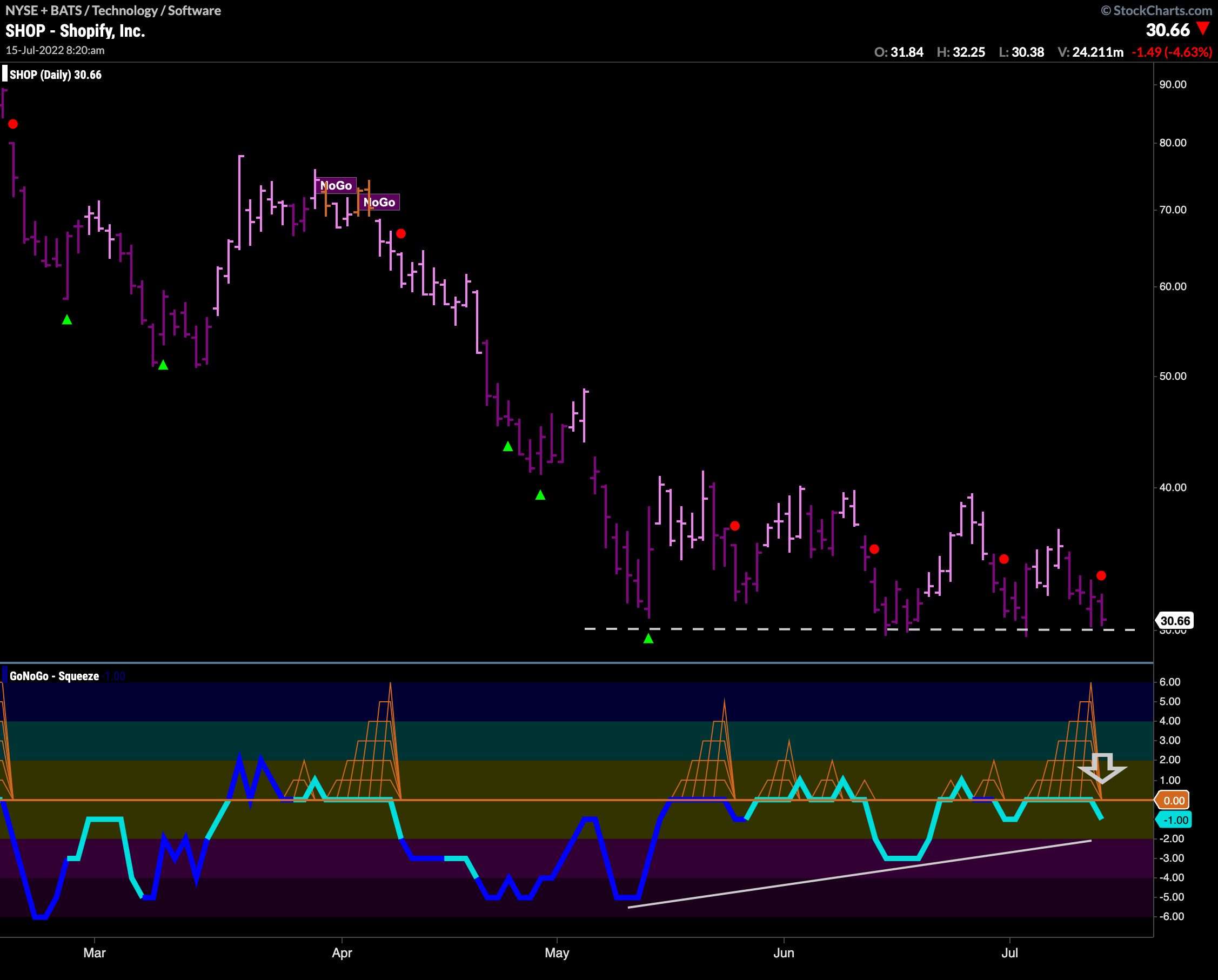Click the H: 32.25 high value
Viewport: 1218px width, 980px height.
tap(960, 52)
